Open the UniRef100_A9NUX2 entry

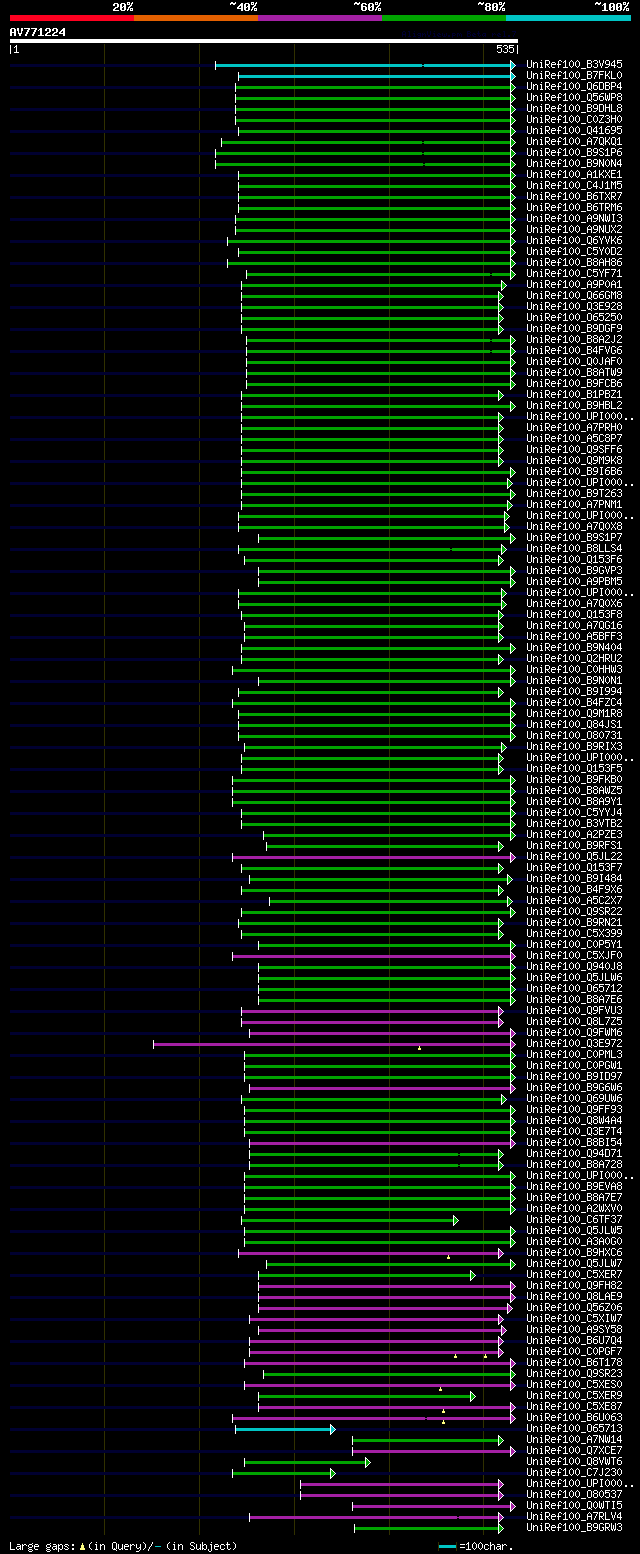click(574, 229)
